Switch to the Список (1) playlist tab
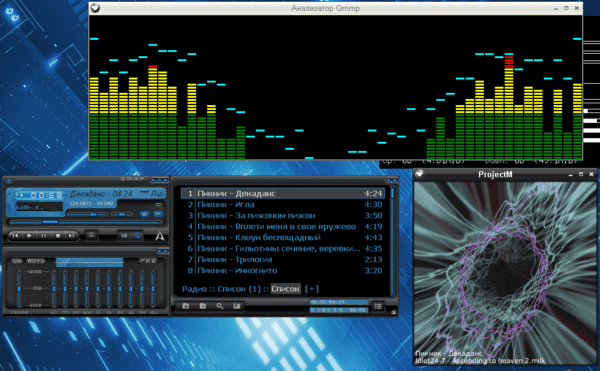This screenshot has width=600, height=371. click(239, 289)
